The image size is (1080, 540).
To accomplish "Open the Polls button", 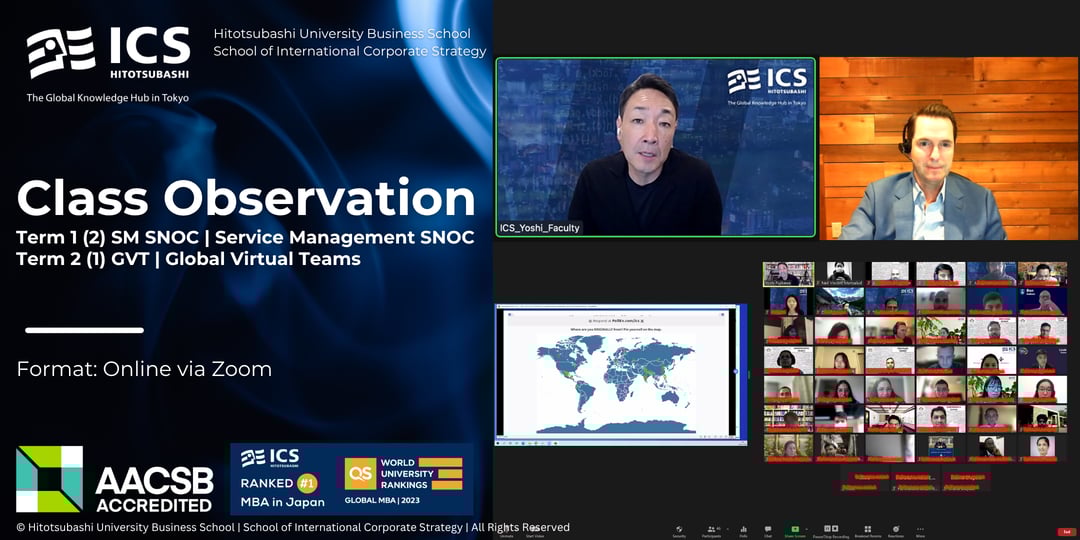I will pos(743,531).
